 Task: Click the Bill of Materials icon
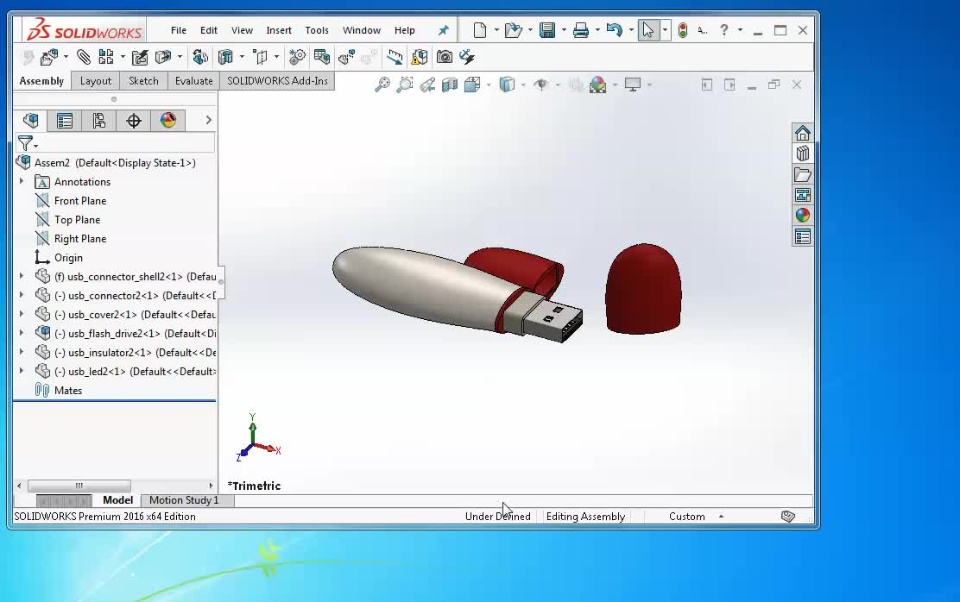click(x=321, y=58)
